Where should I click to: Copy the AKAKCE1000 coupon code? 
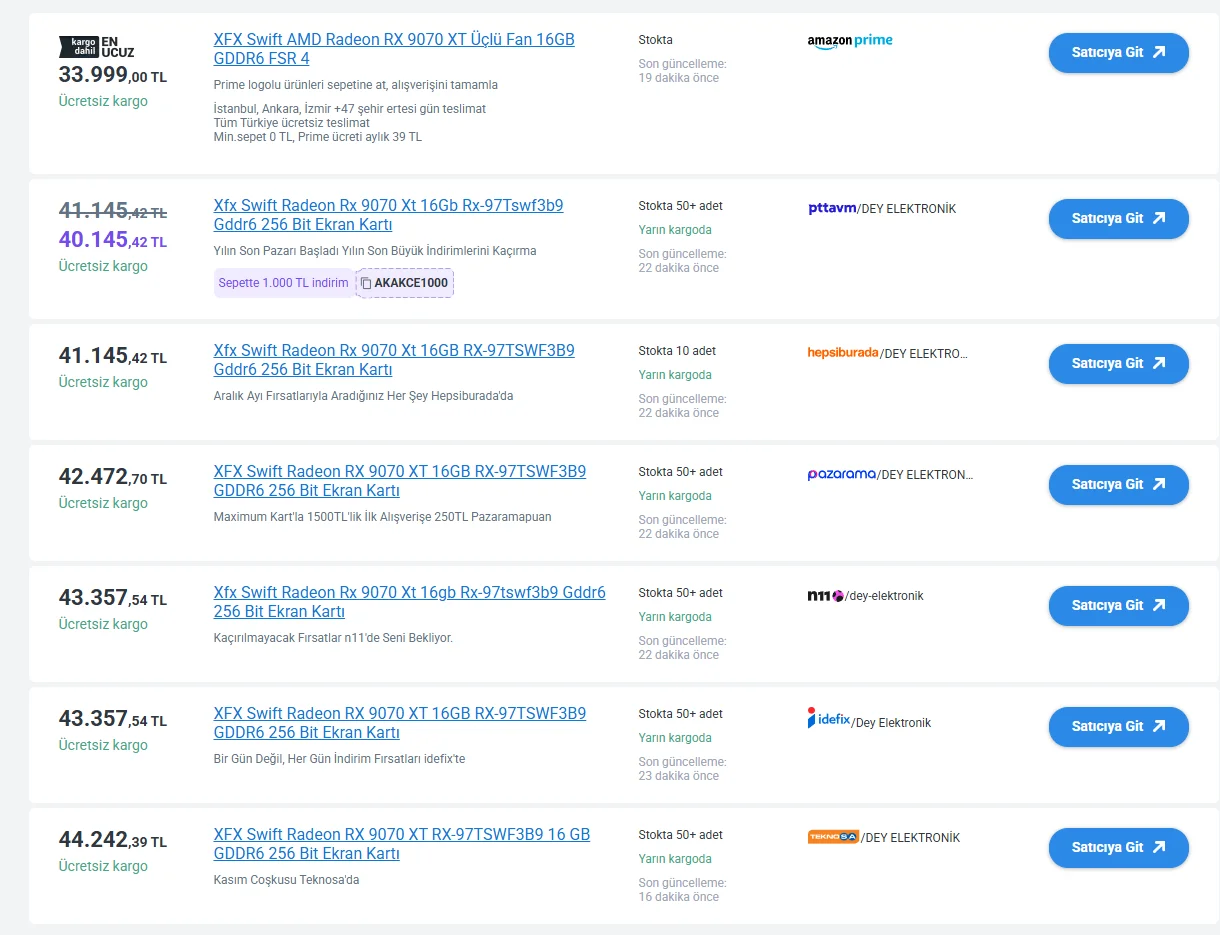click(405, 283)
